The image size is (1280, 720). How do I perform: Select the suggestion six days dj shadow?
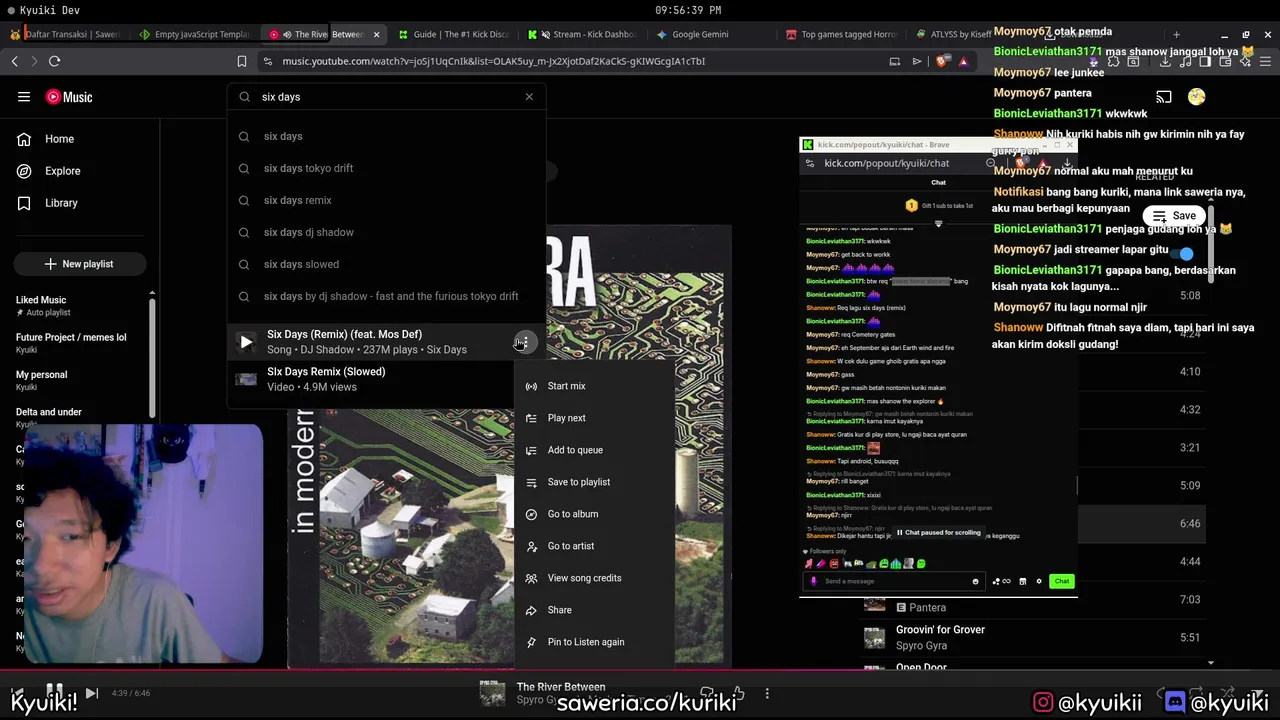coord(387,232)
